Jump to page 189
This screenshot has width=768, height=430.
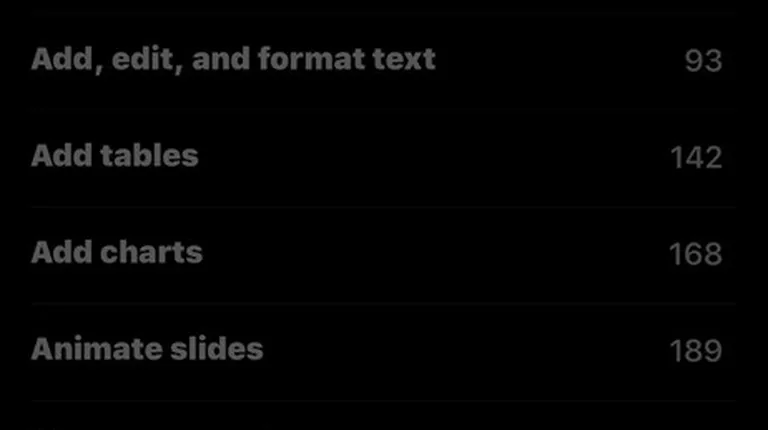696,351
